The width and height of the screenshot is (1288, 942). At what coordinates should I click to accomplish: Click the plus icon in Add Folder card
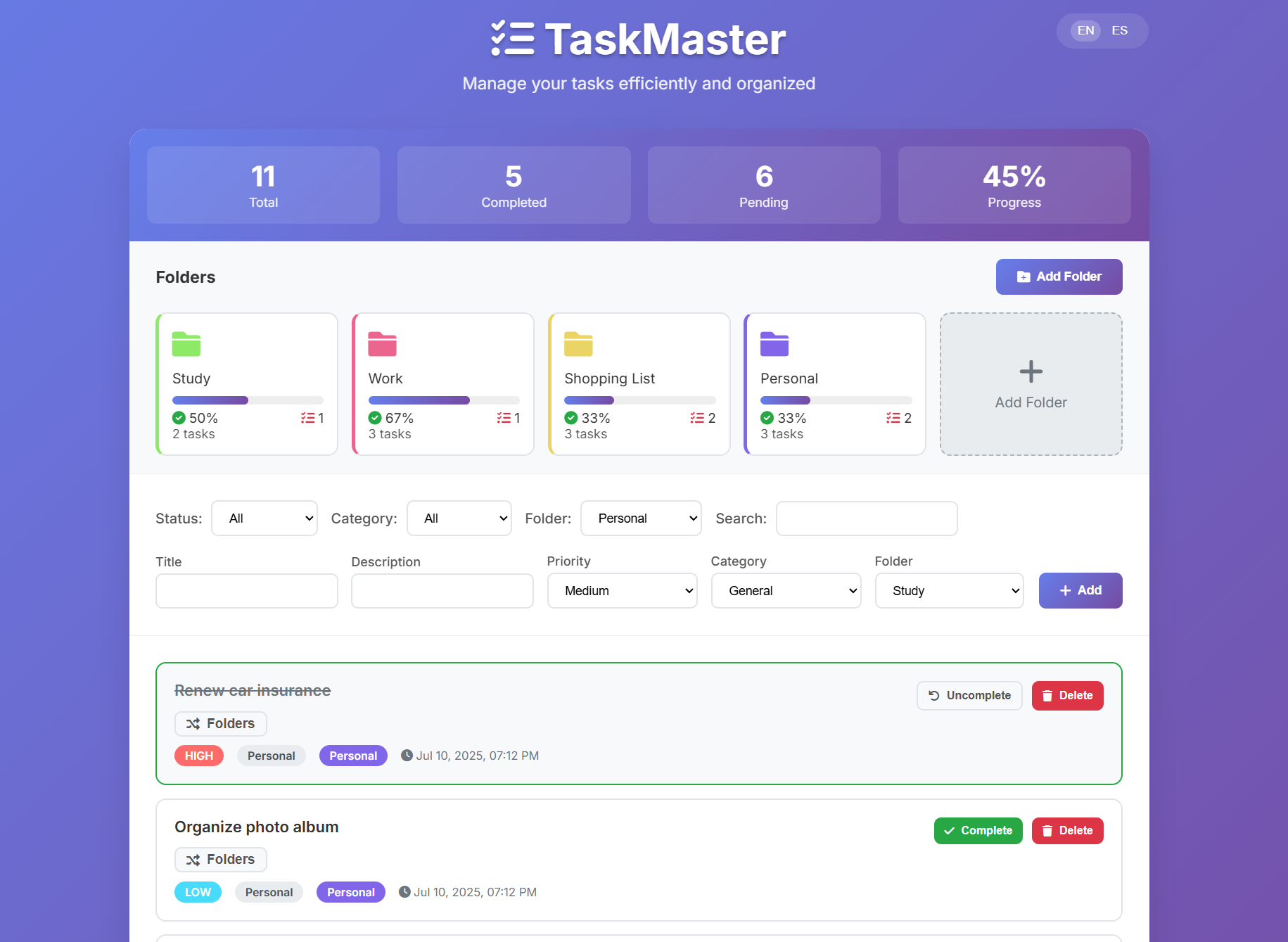[x=1031, y=371]
